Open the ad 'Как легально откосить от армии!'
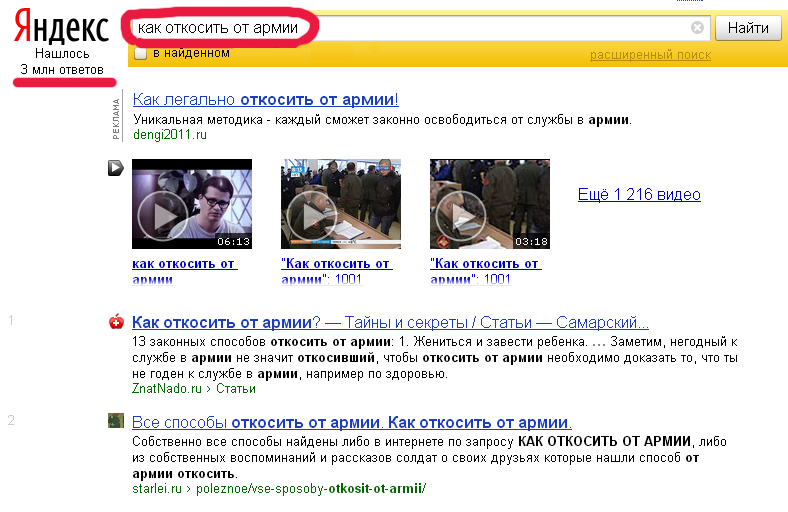The width and height of the screenshot is (788, 512). click(265, 99)
